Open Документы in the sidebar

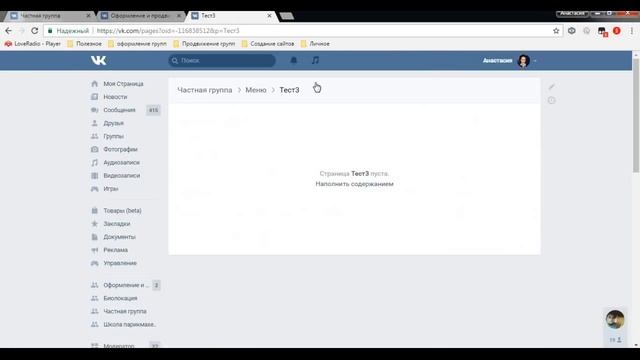[x=119, y=237]
